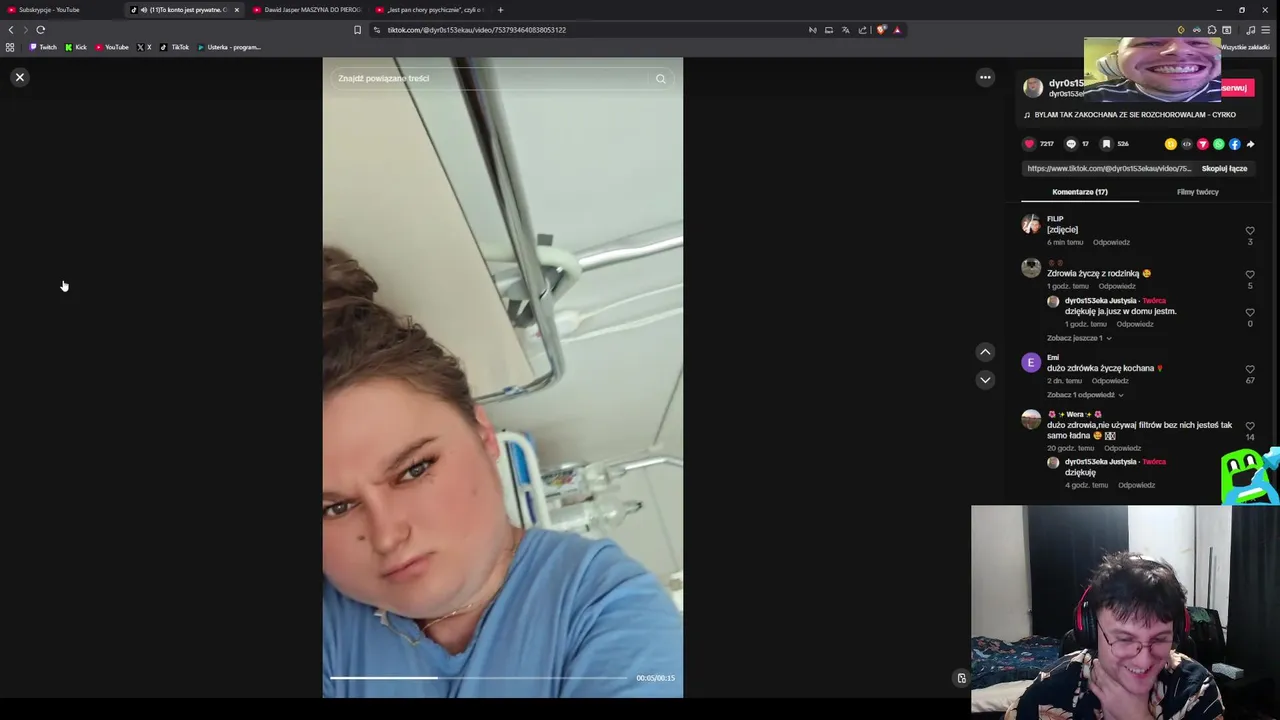Viewport: 1280px width, 720px height.
Task: Like Wera's comment heart
Action: pyautogui.click(x=1250, y=427)
